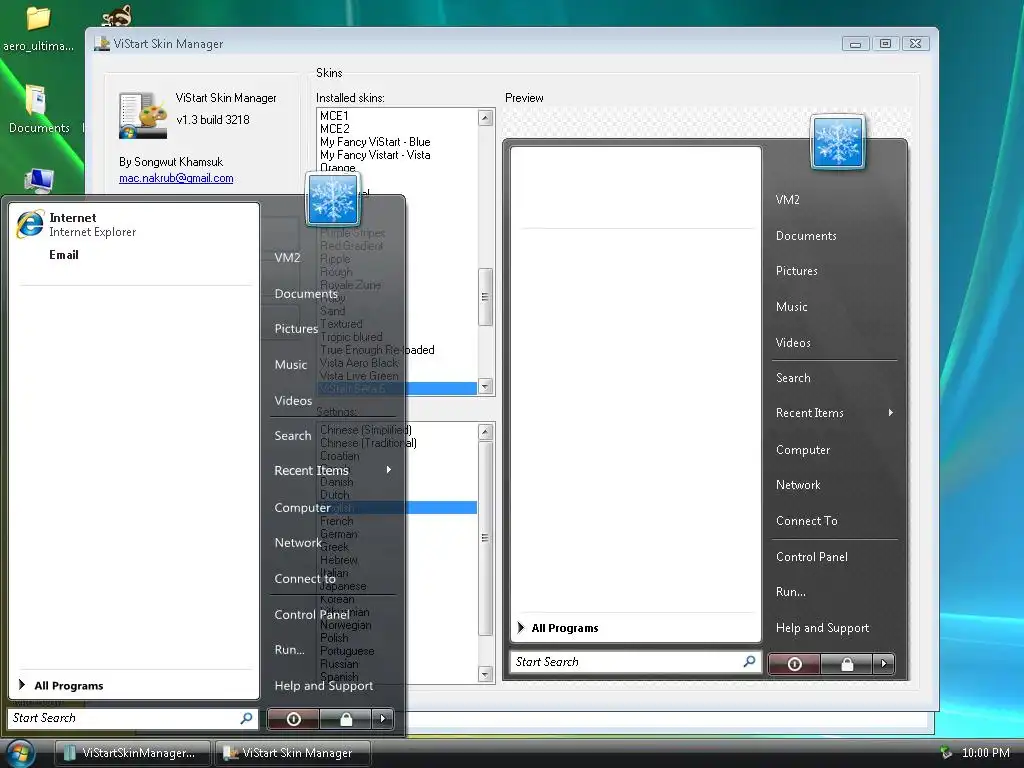This screenshot has height=768, width=1024.
Task: Select the Polish language
Action: coord(334,638)
